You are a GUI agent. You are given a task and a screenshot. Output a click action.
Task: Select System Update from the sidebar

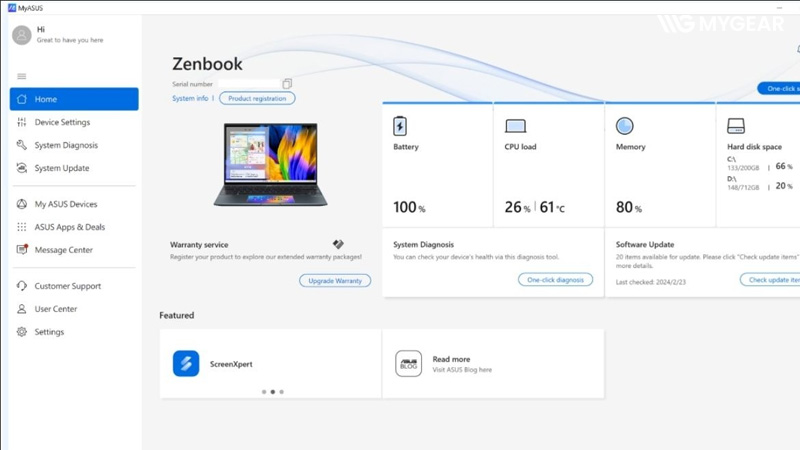point(62,168)
